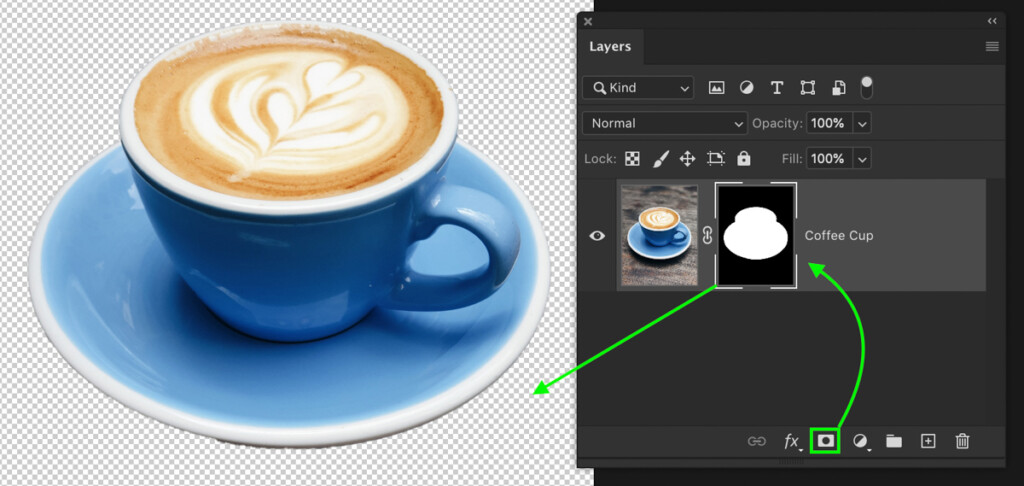Lock artboard nesting icon

(716, 159)
